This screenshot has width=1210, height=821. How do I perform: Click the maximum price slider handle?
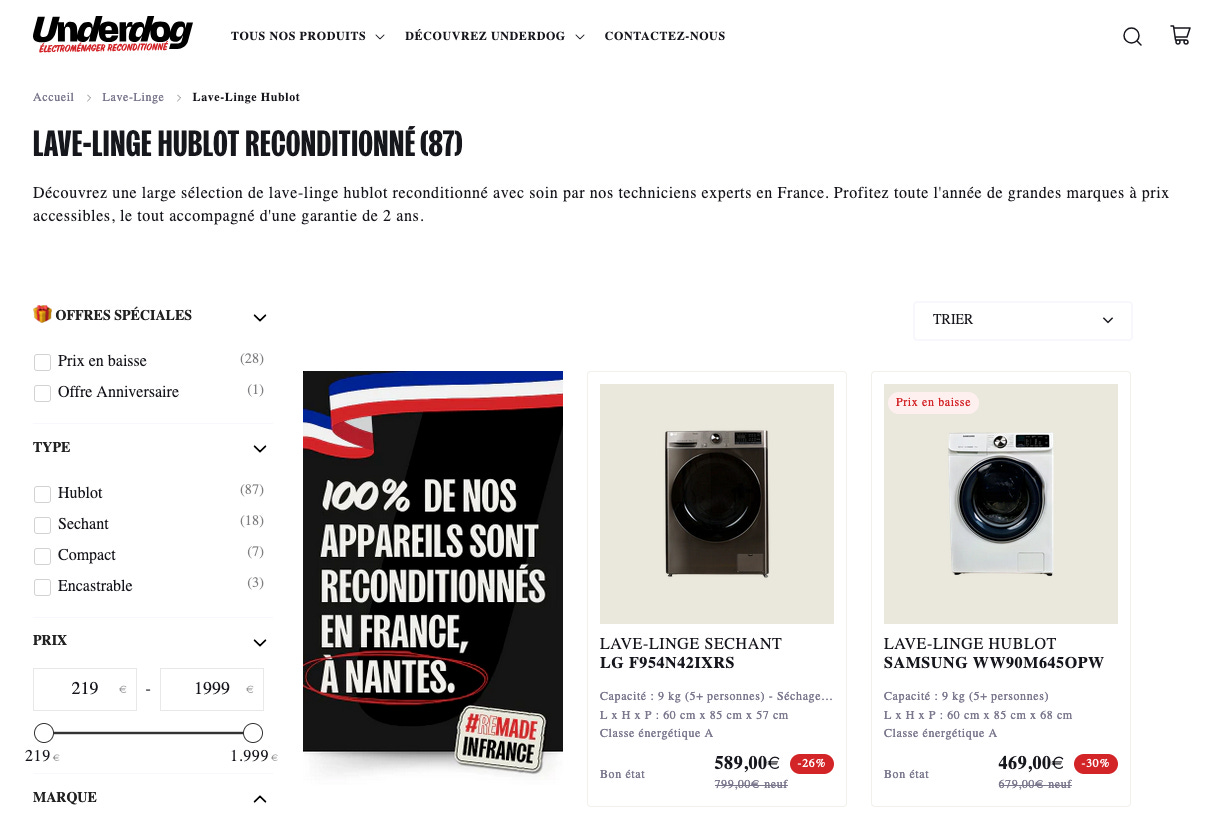pyautogui.click(x=253, y=732)
